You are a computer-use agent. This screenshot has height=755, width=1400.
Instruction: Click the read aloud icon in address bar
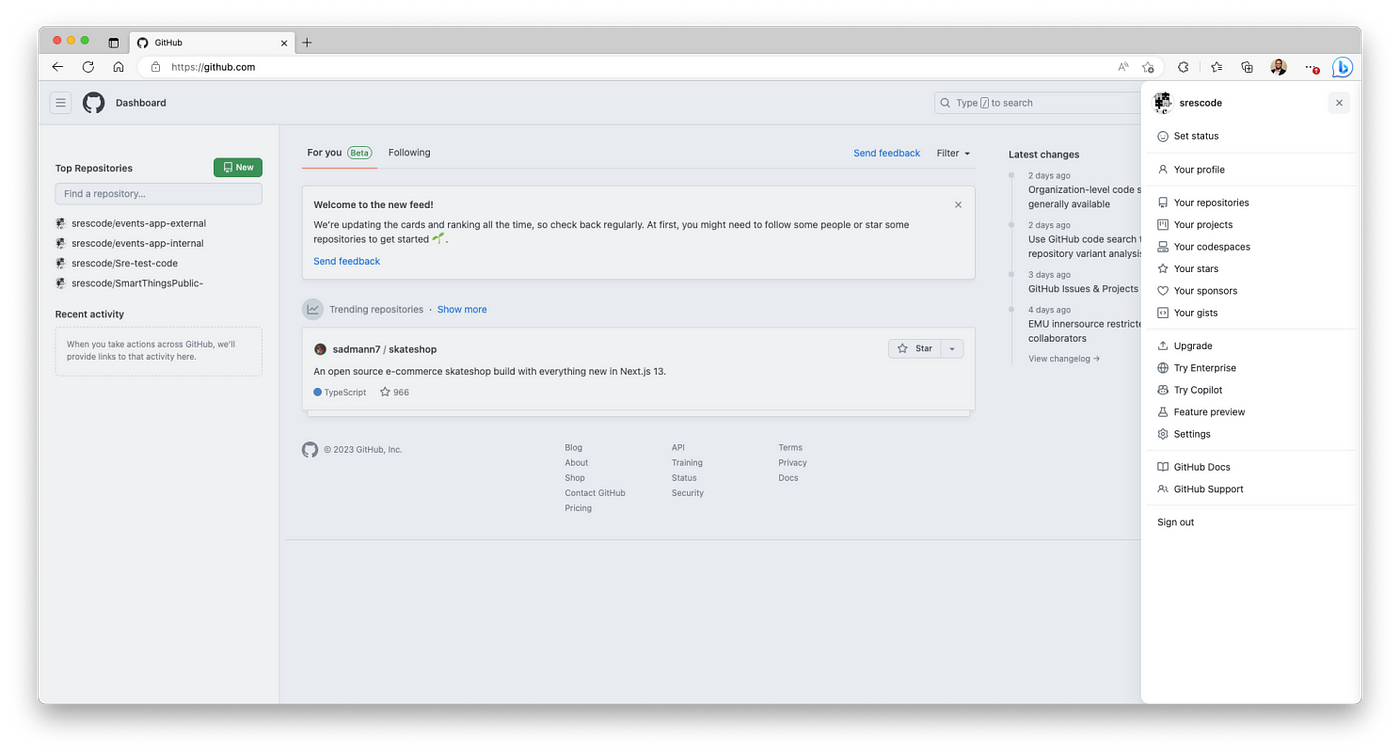click(x=1123, y=67)
